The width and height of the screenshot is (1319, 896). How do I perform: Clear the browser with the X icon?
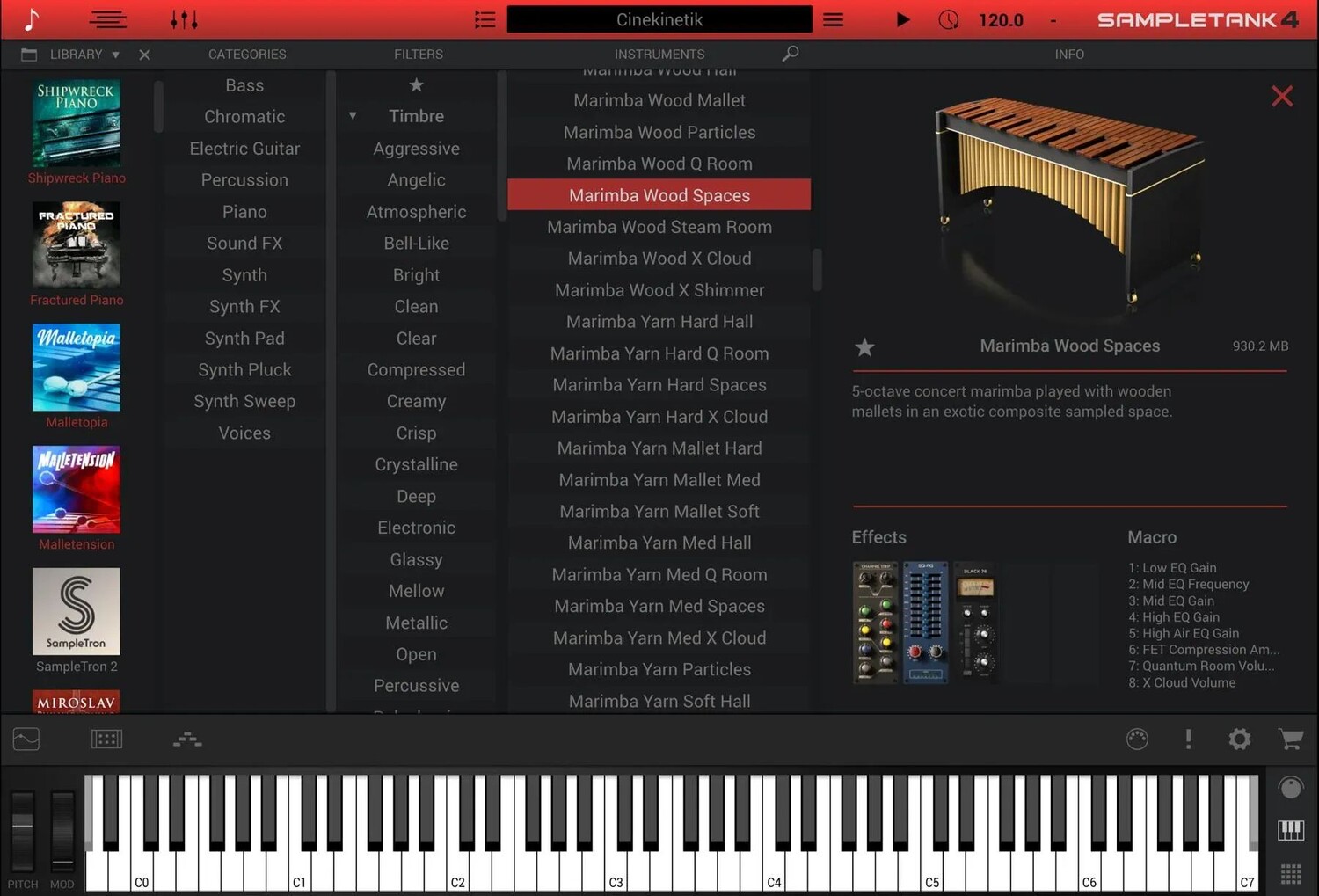pyautogui.click(x=144, y=55)
